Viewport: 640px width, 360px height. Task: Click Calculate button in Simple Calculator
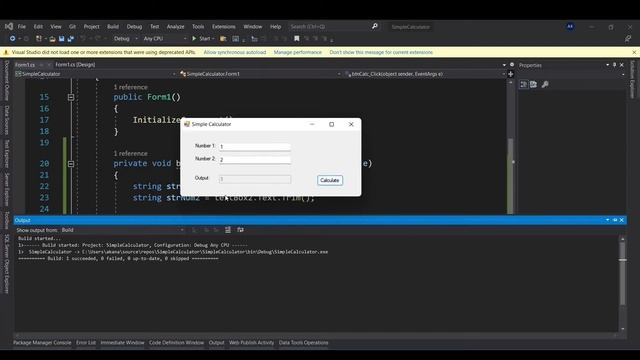(330, 180)
